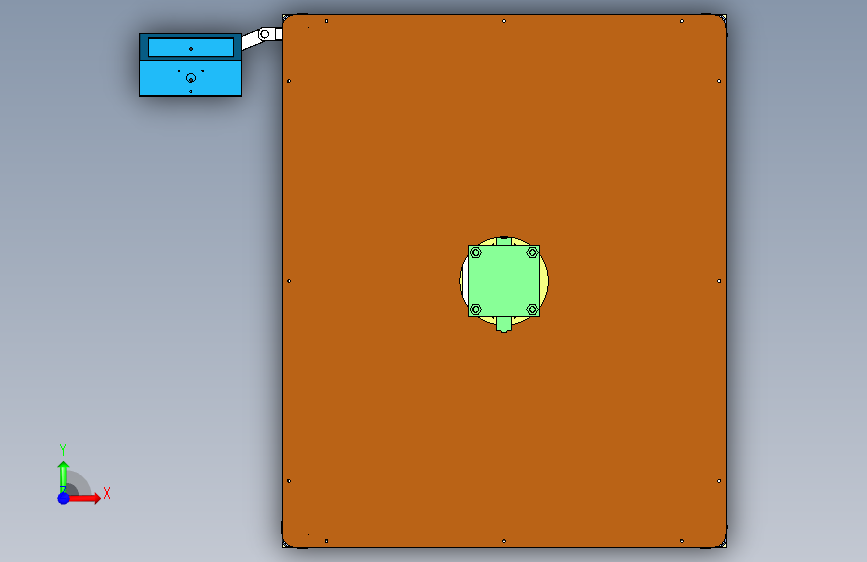Click the green Y axis label

(63, 450)
